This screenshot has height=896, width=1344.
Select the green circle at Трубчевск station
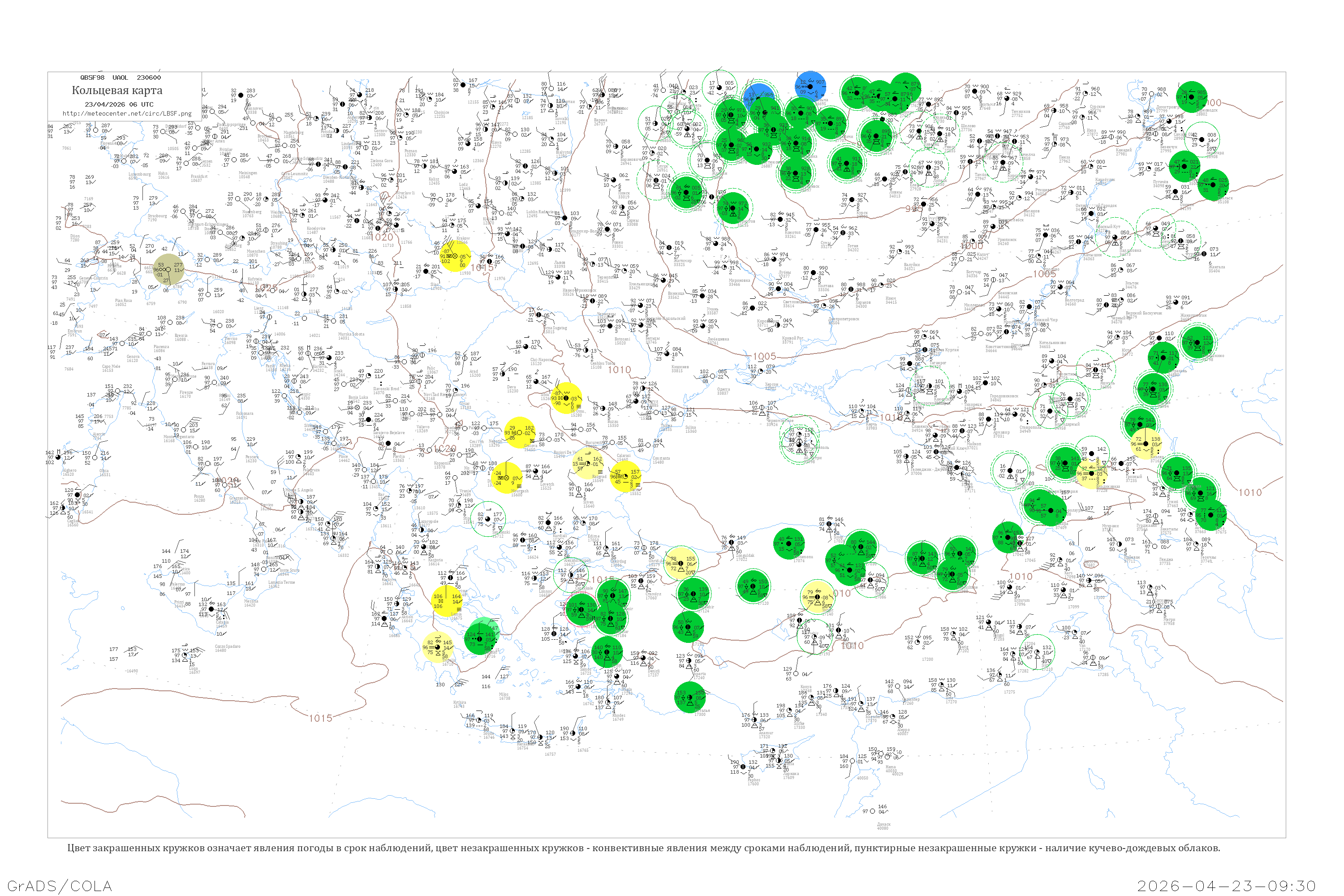[x=796, y=173]
